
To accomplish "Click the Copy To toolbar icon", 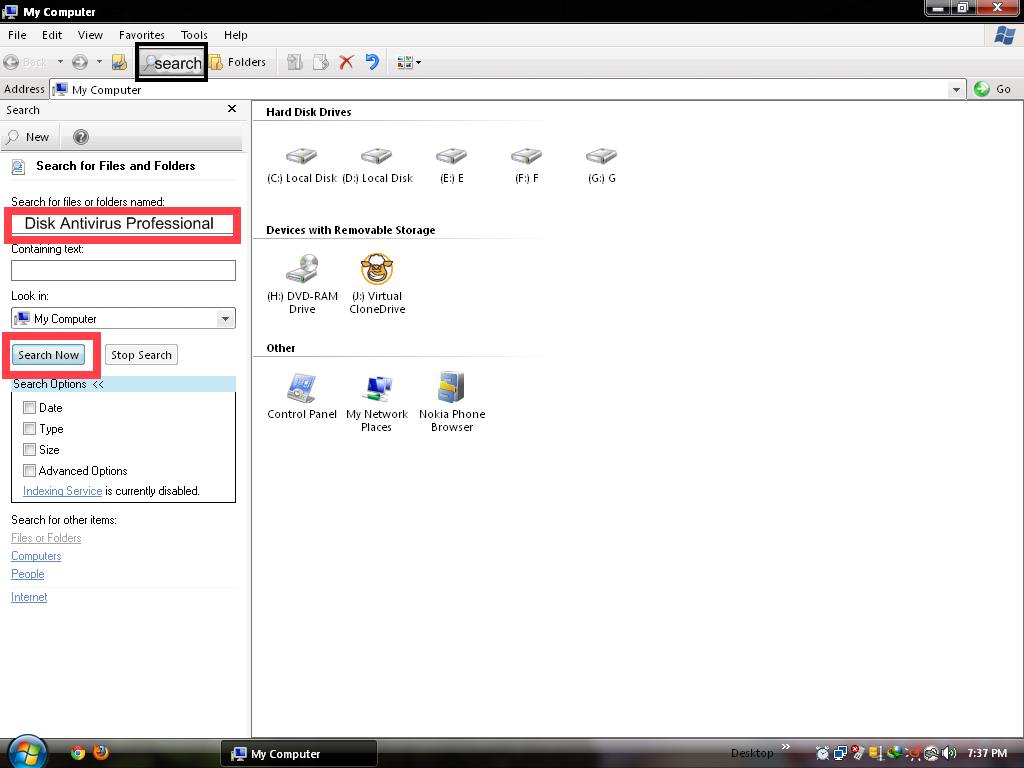I will click(x=321, y=63).
